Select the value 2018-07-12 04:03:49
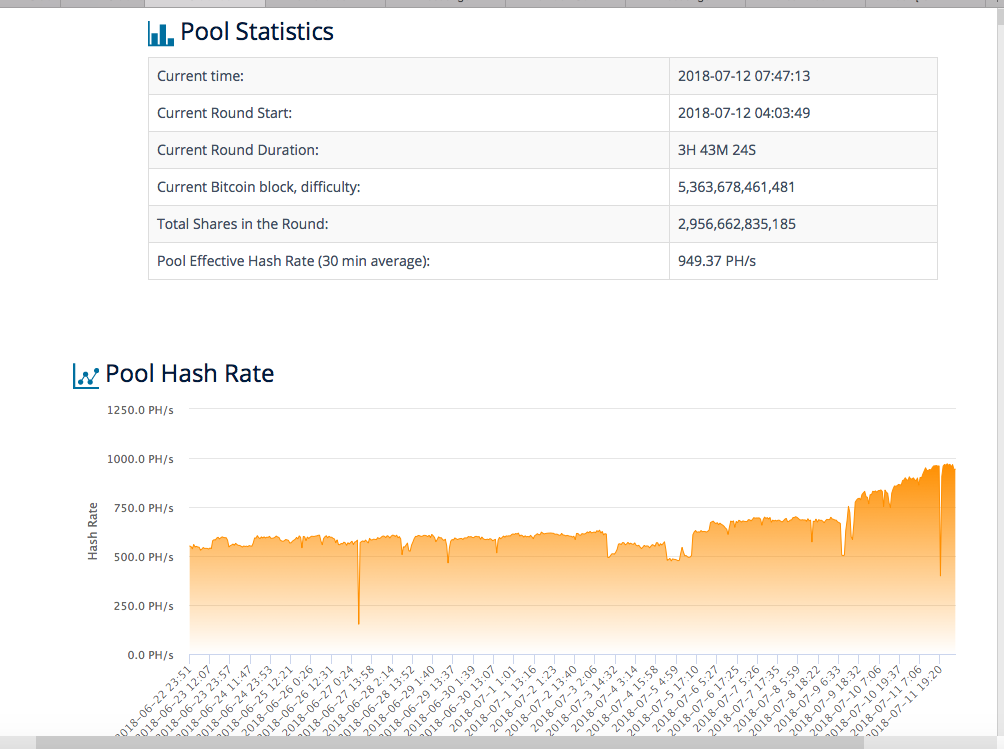 (743, 113)
